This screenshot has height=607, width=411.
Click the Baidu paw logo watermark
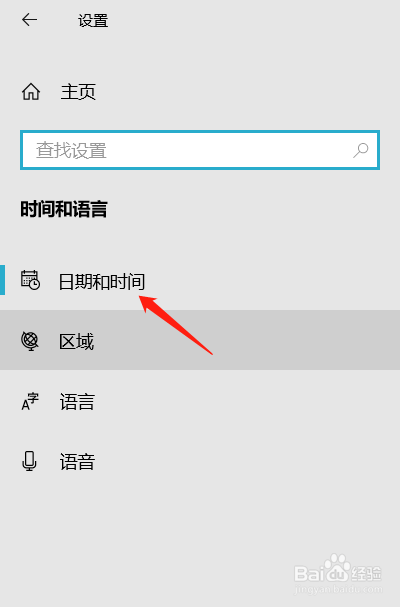coord(337,568)
